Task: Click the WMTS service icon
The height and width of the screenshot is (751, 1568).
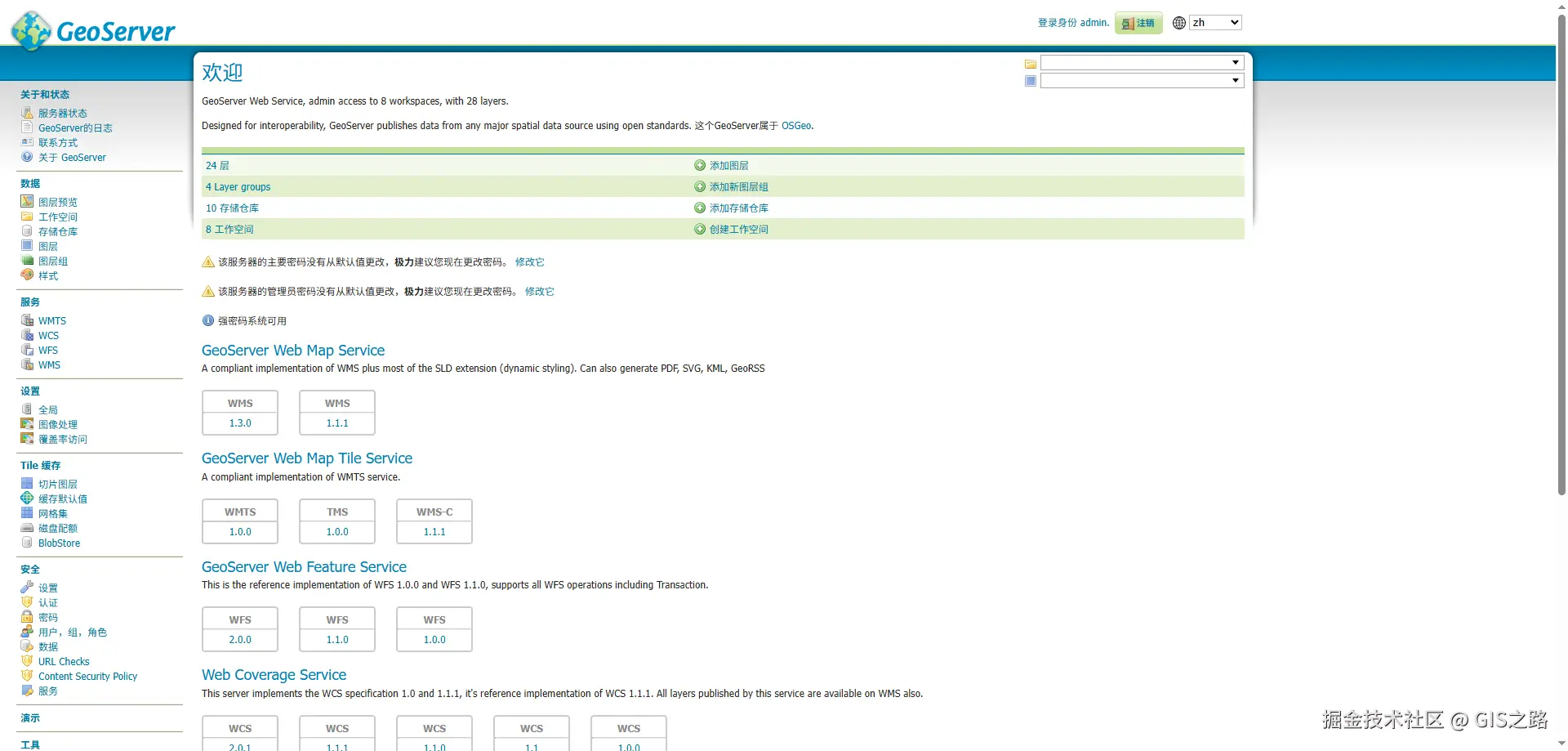Action: click(x=27, y=320)
